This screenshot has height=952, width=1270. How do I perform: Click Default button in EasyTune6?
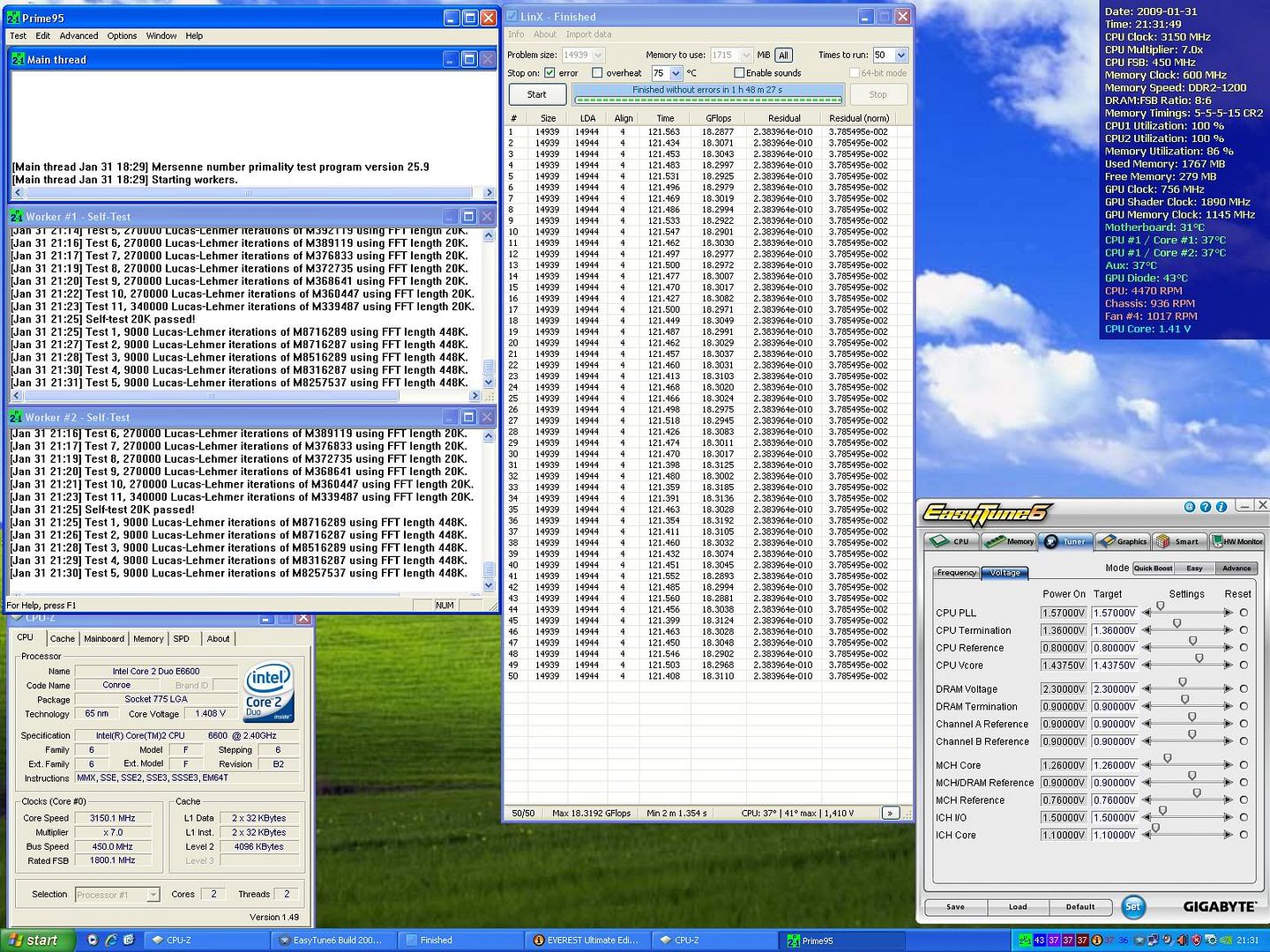click(1080, 906)
